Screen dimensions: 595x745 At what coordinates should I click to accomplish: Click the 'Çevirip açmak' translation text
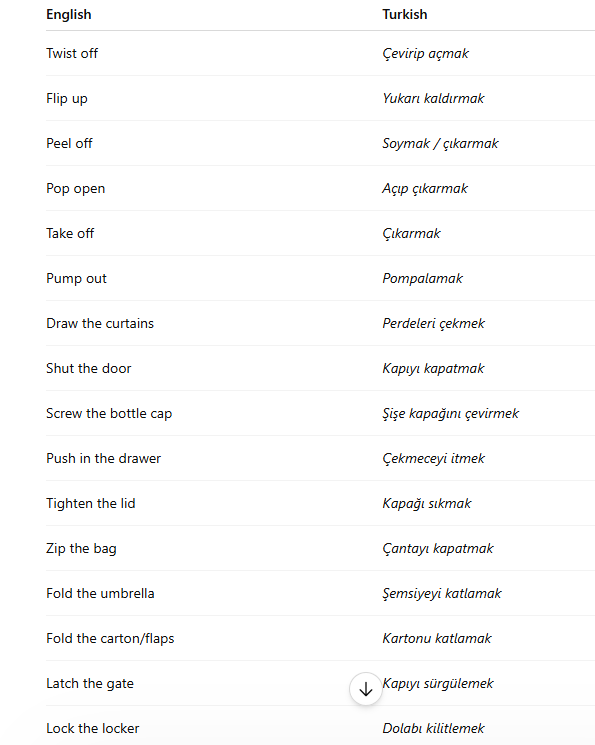tap(425, 54)
